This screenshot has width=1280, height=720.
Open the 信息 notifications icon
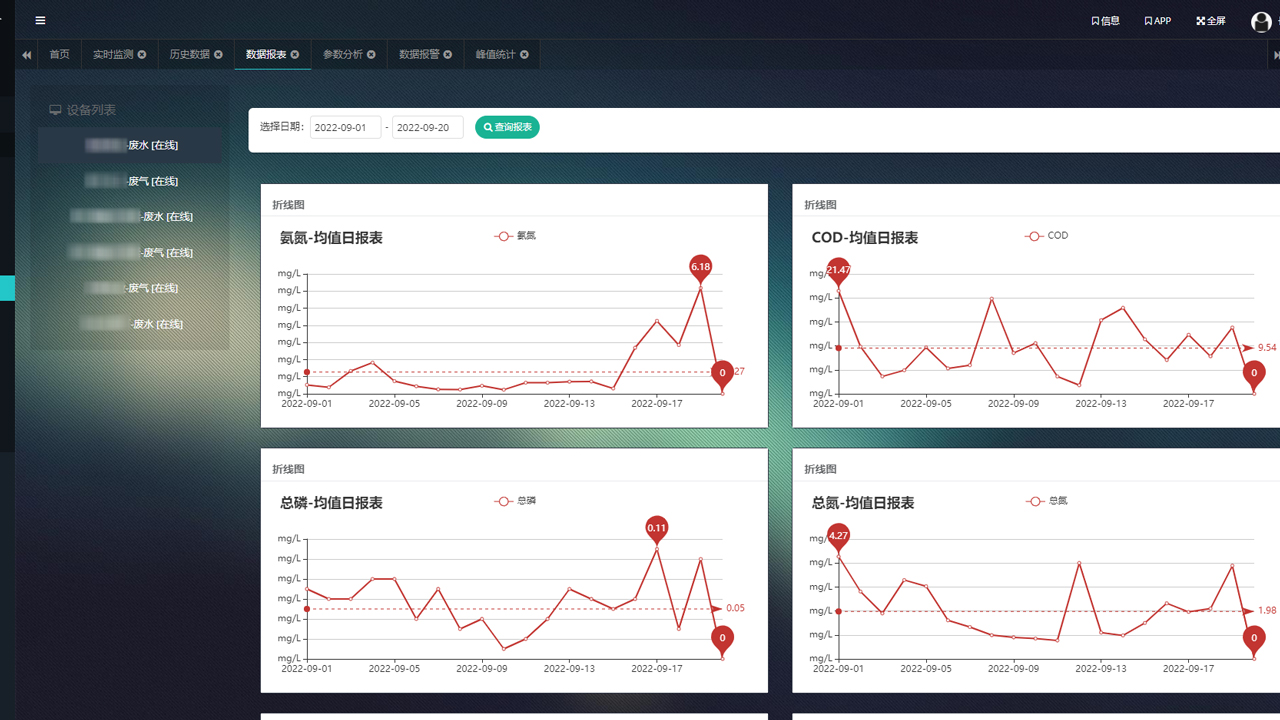[1105, 21]
